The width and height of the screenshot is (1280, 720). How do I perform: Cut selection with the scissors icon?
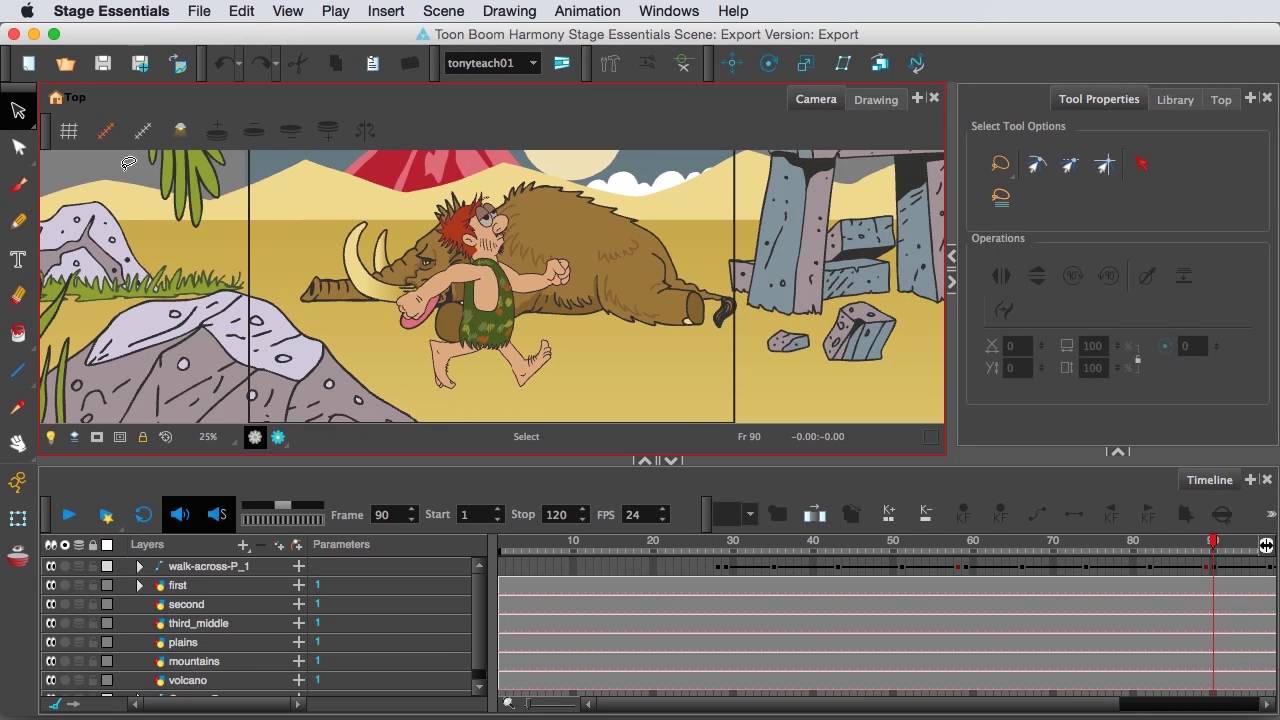pos(297,64)
